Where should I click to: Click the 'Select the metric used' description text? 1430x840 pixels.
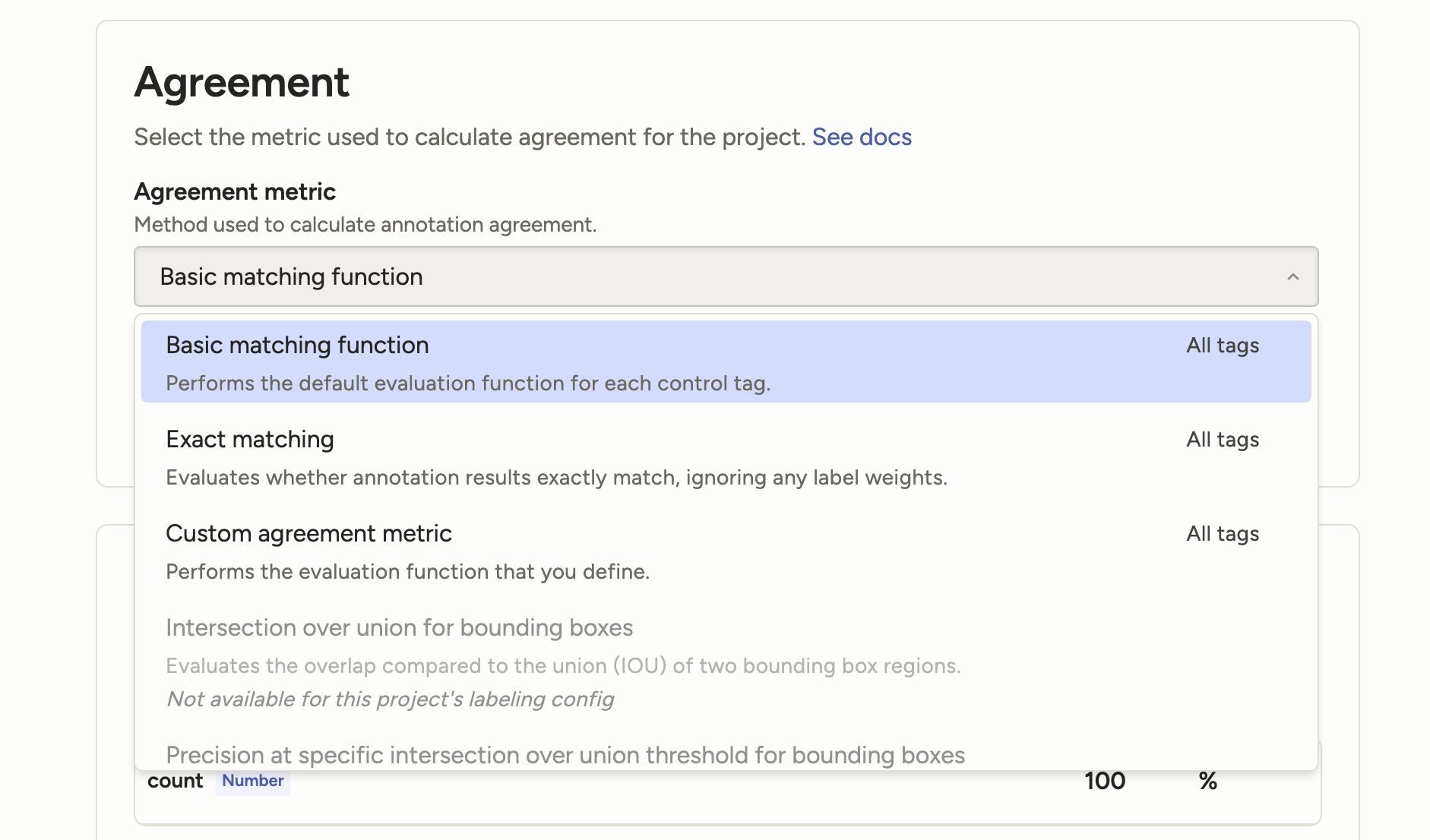click(469, 137)
